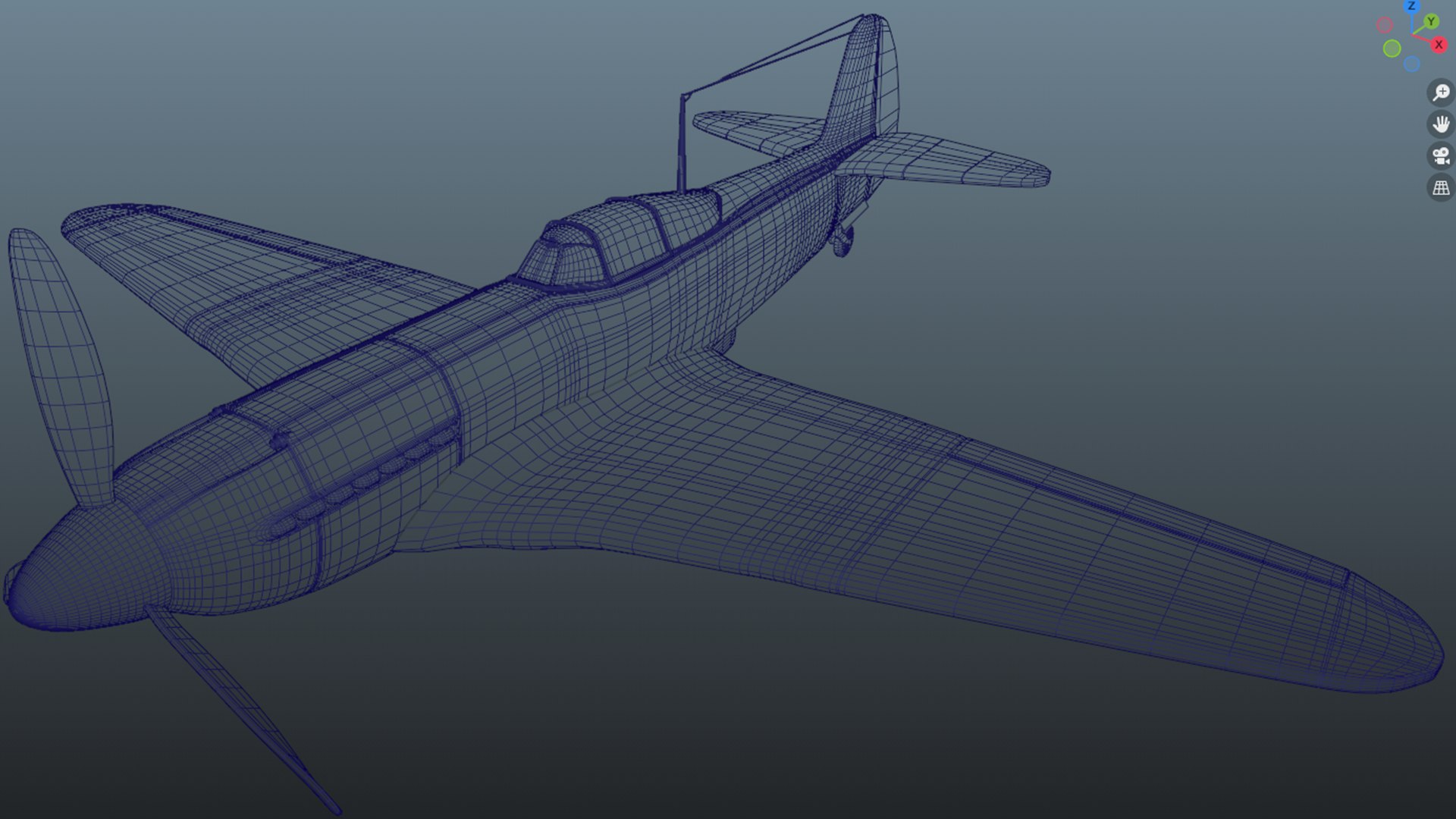Snap view to the negative Y axis circle
Viewport: 1456px width, 819px height.
pyautogui.click(x=1392, y=49)
